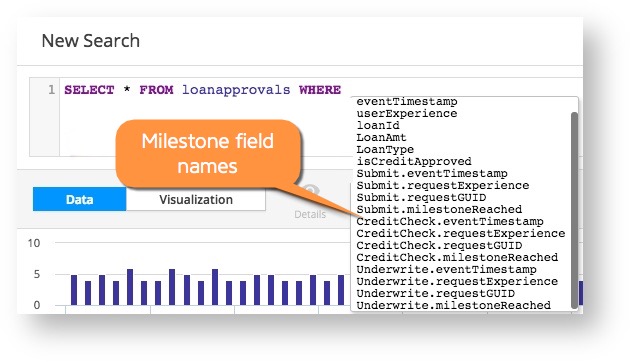Screen dimensions: 631x362
Task: Click the autocomplete list scrollbar
Action: [x=575, y=210]
